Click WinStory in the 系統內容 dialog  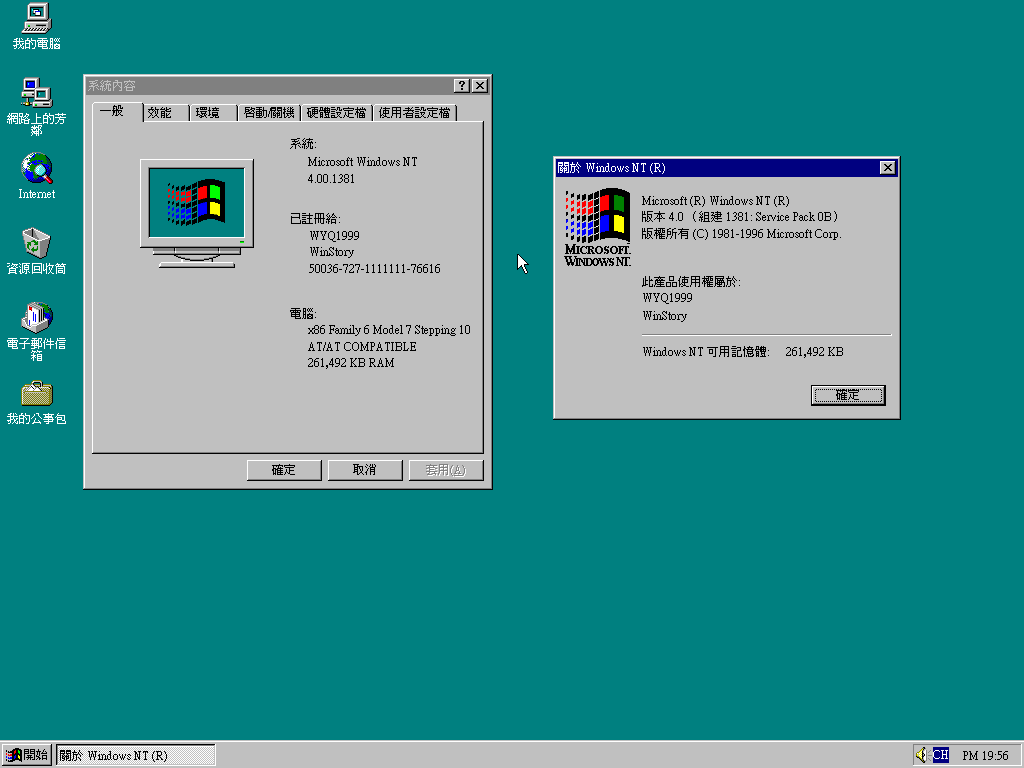click(332, 252)
